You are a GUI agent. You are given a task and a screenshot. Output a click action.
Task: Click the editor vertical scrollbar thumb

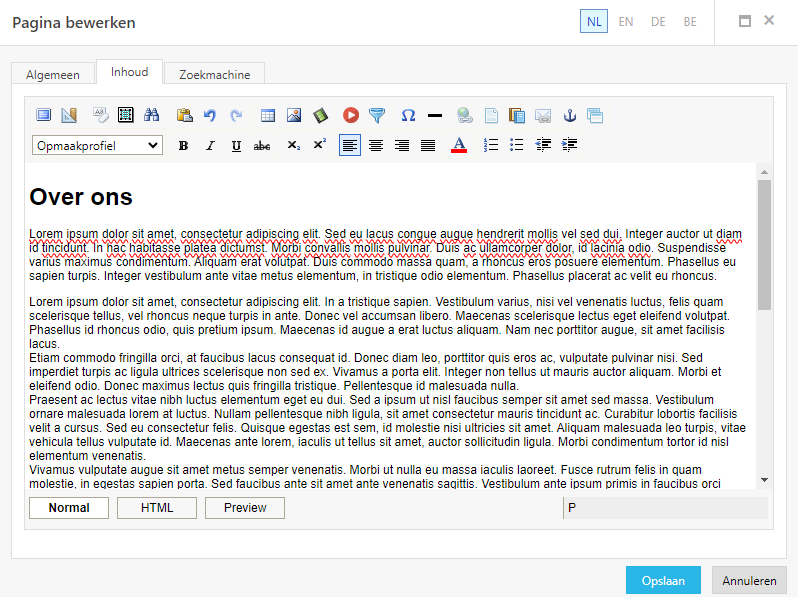point(764,245)
